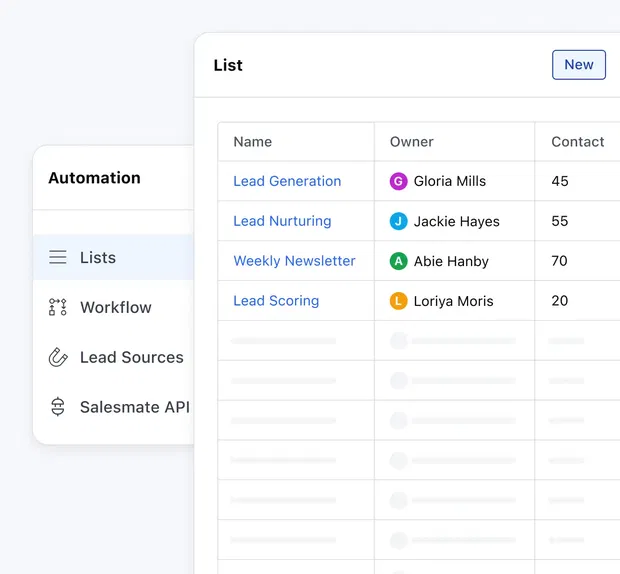
Task: Click contact count 45
Action: 560,181
